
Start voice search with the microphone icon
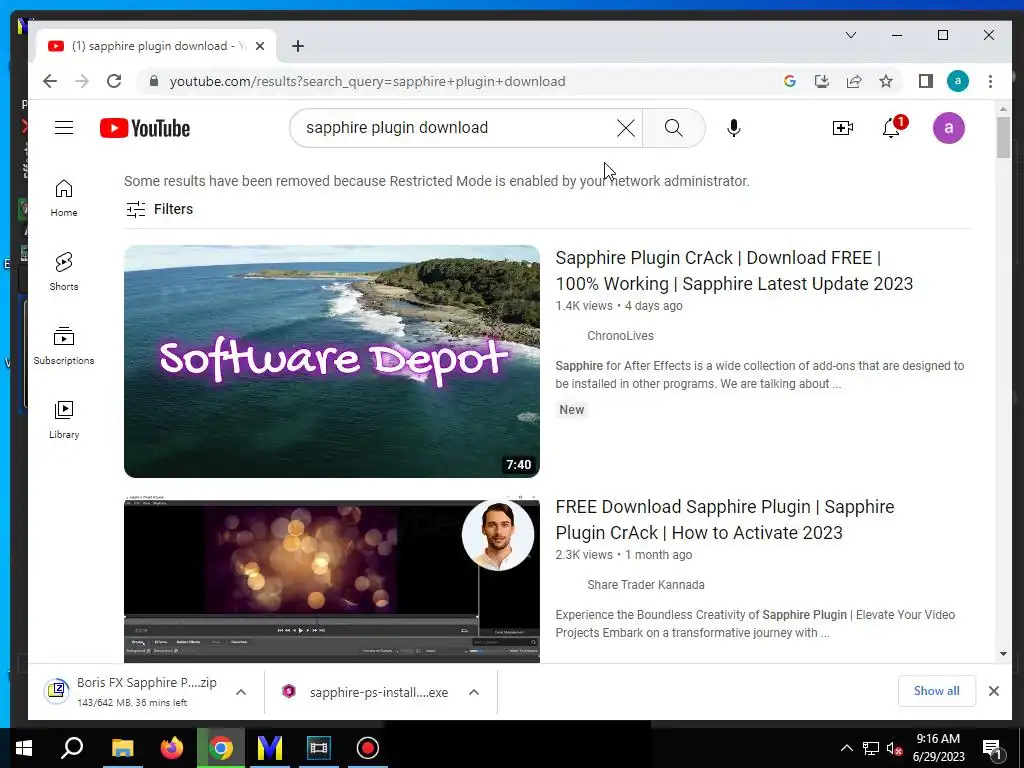(733, 128)
